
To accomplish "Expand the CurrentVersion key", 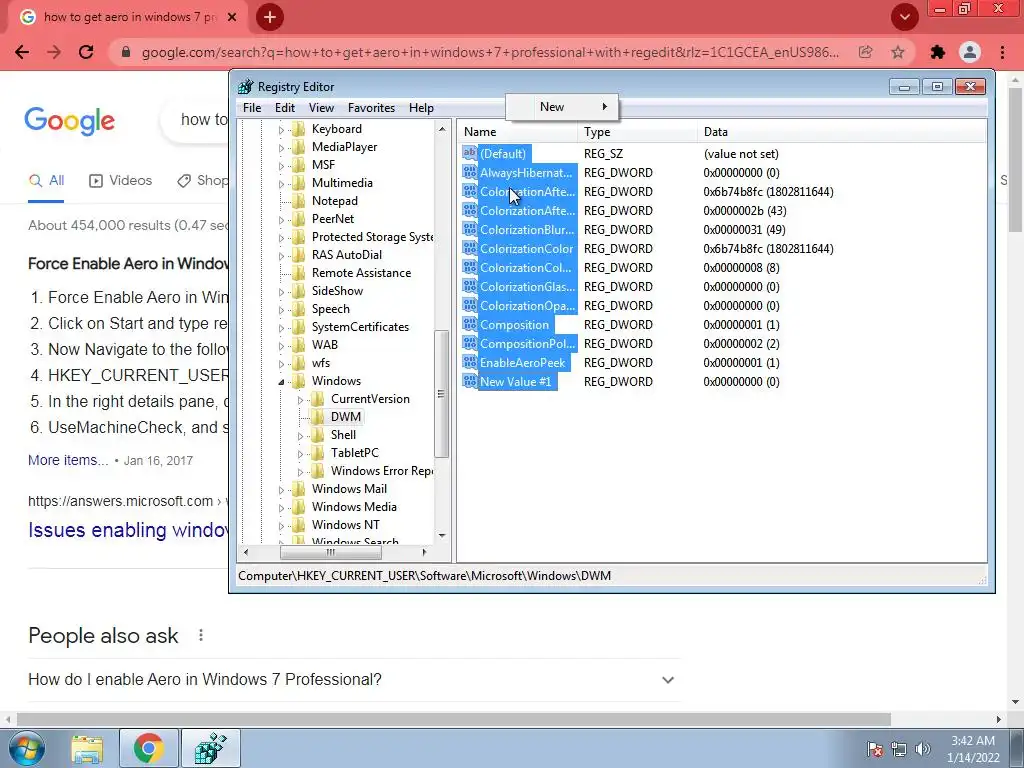I will (x=300, y=399).
